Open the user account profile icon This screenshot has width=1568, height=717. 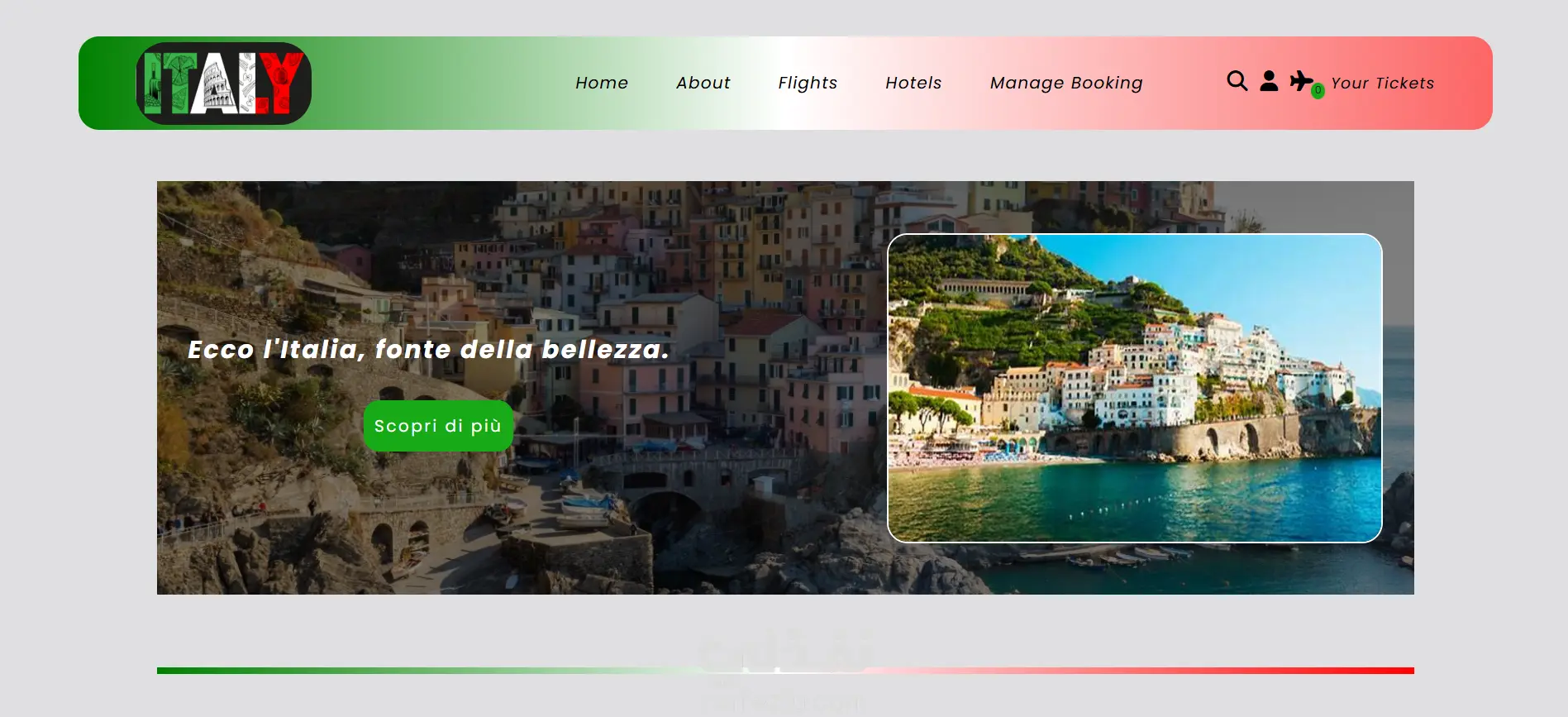[1269, 81]
